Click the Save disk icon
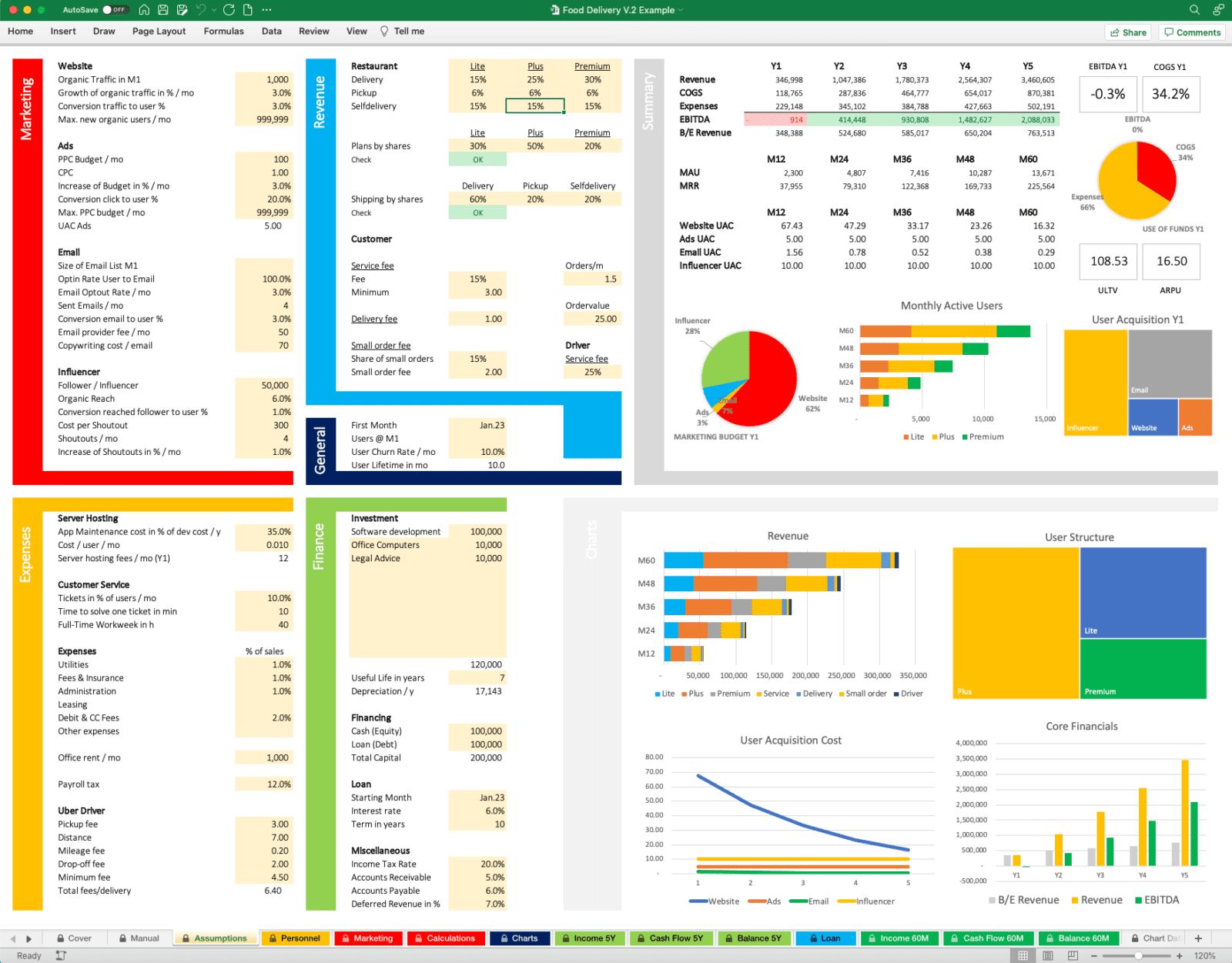This screenshot has width=1232, height=963. click(163, 10)
